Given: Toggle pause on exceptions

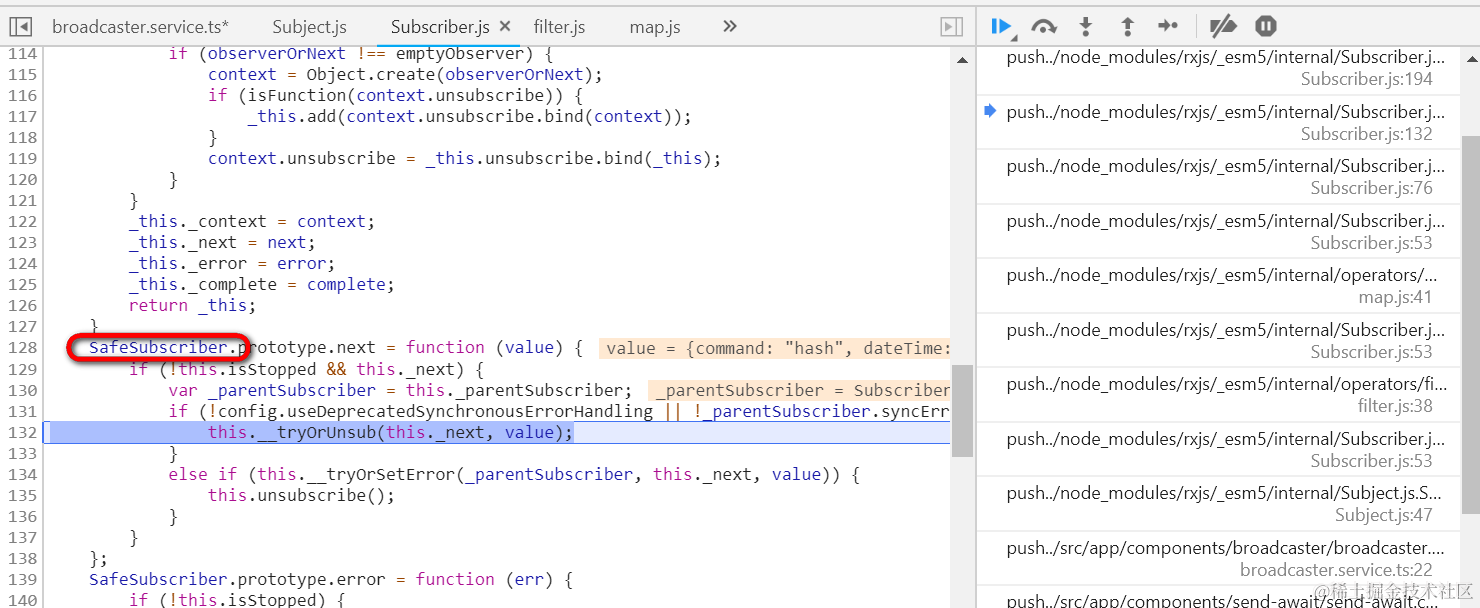Looking at the screenshot, I should pyautogui.click(x=1265, y=27).
